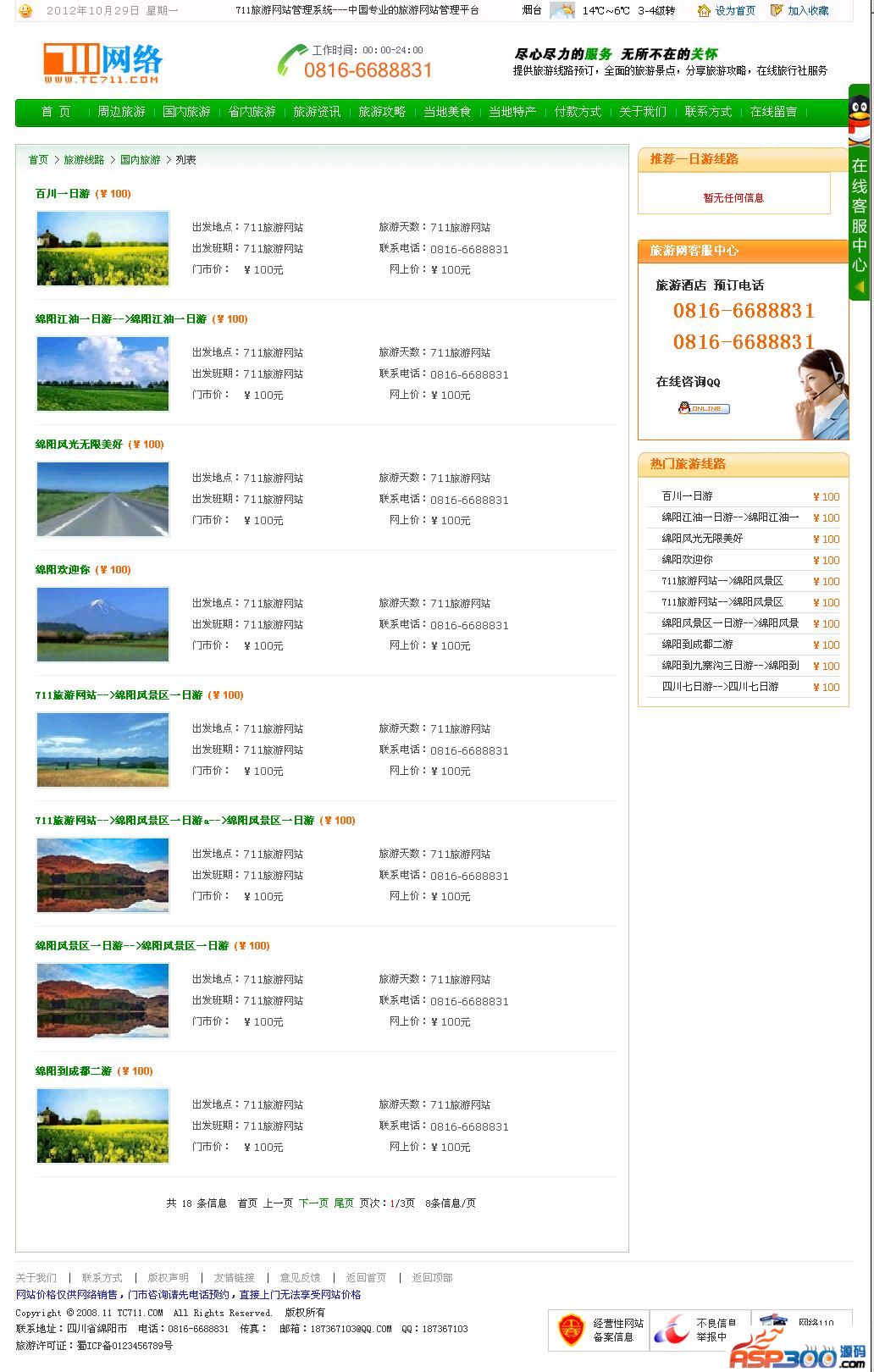The width and height of the screenshot is (874, 1372).
Task: Go to 尾页 in pagination
Action: (344, 1203)
